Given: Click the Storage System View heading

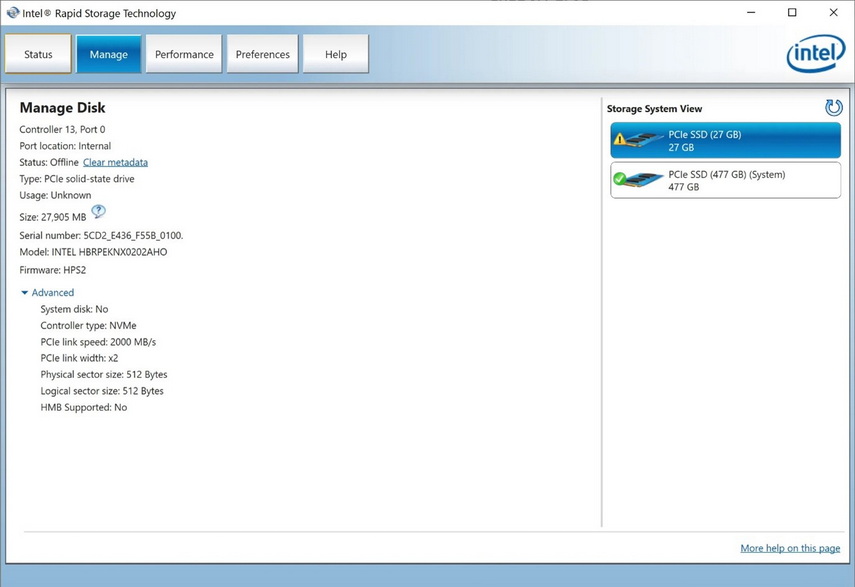Looking at the screenshot, I should (x=654, y=108).
